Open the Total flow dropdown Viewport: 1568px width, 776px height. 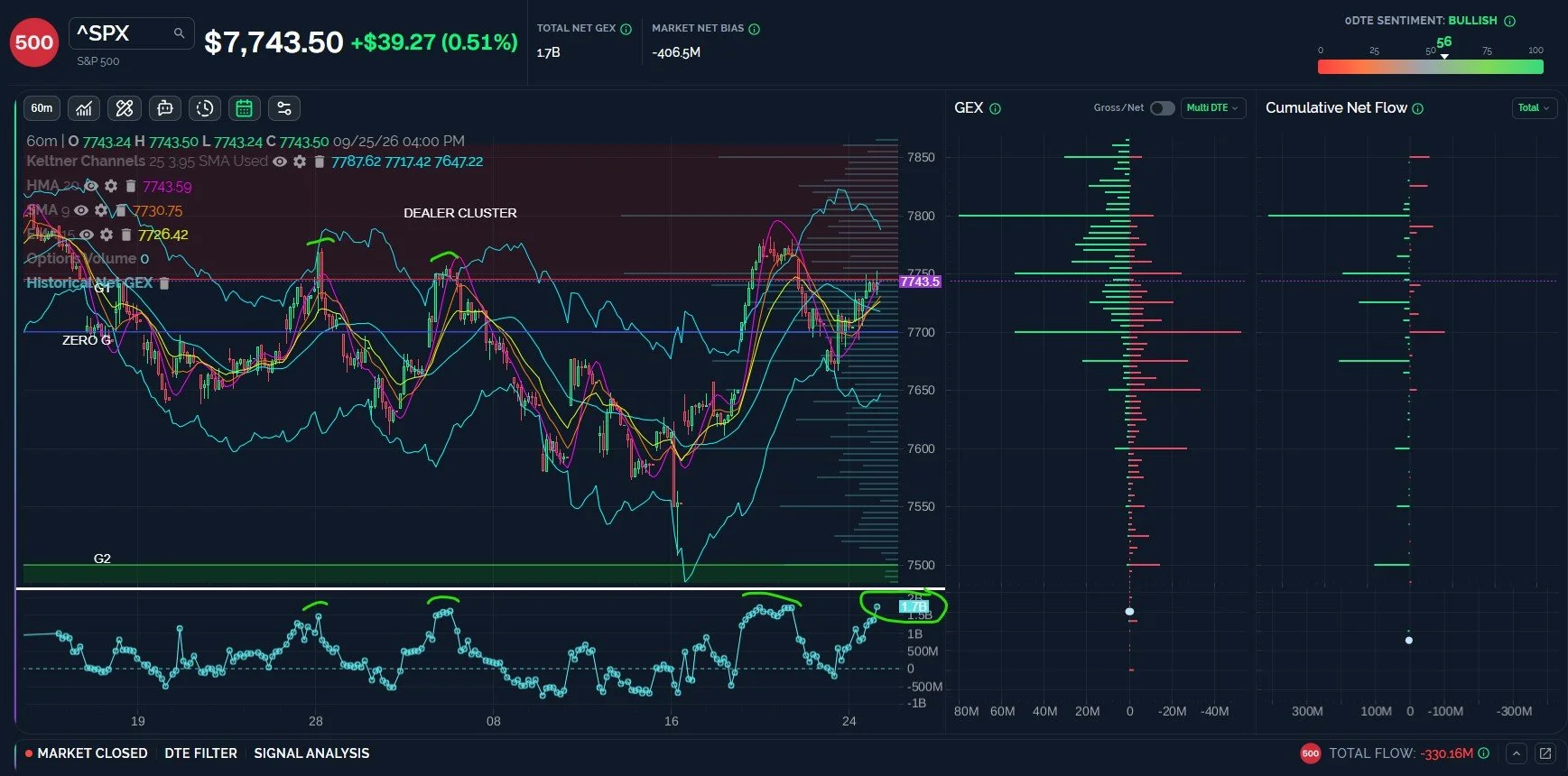(1534, 108)
